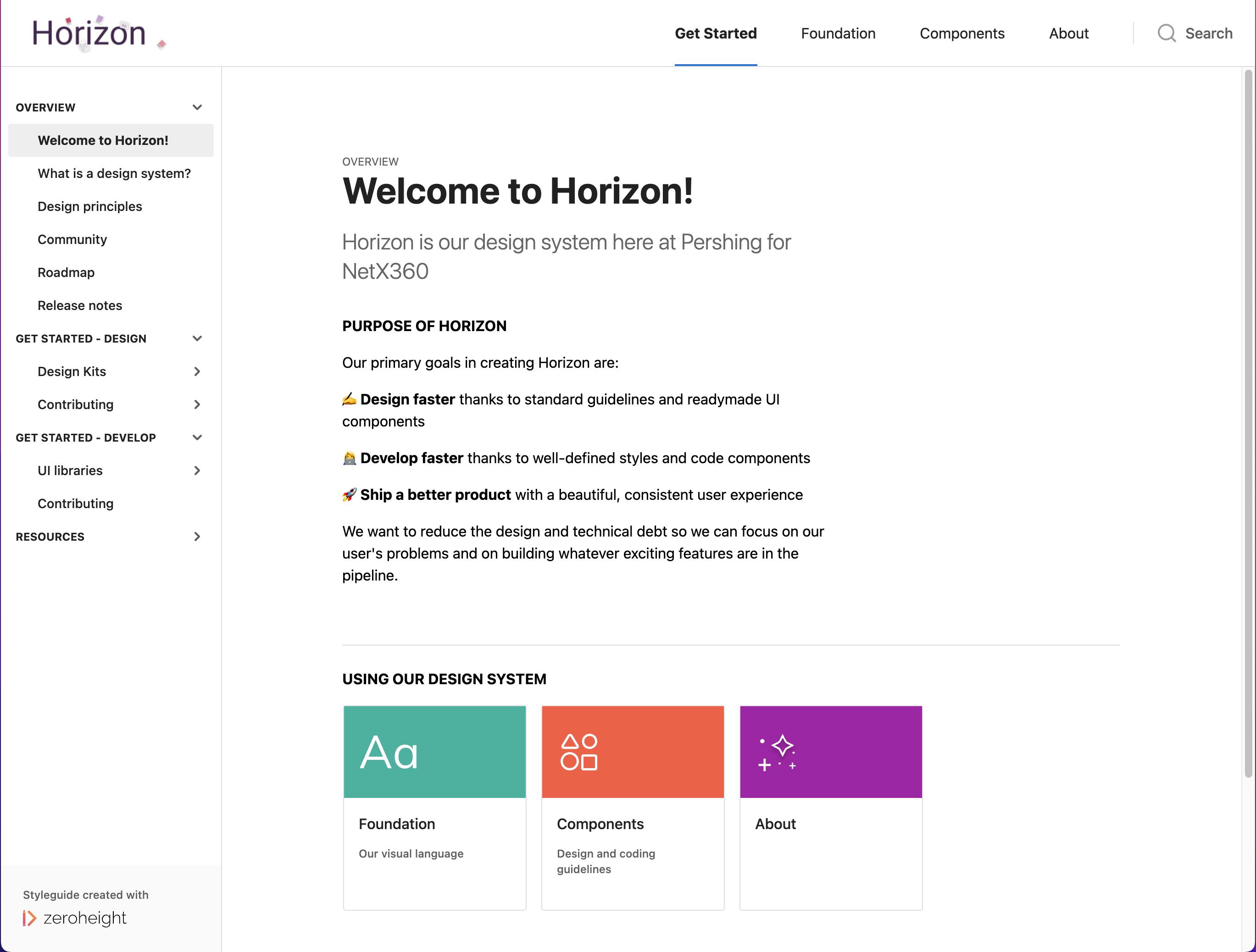Click the RESOURCES sidebar heading
The image size is (1256, 952).
point(50,537)
